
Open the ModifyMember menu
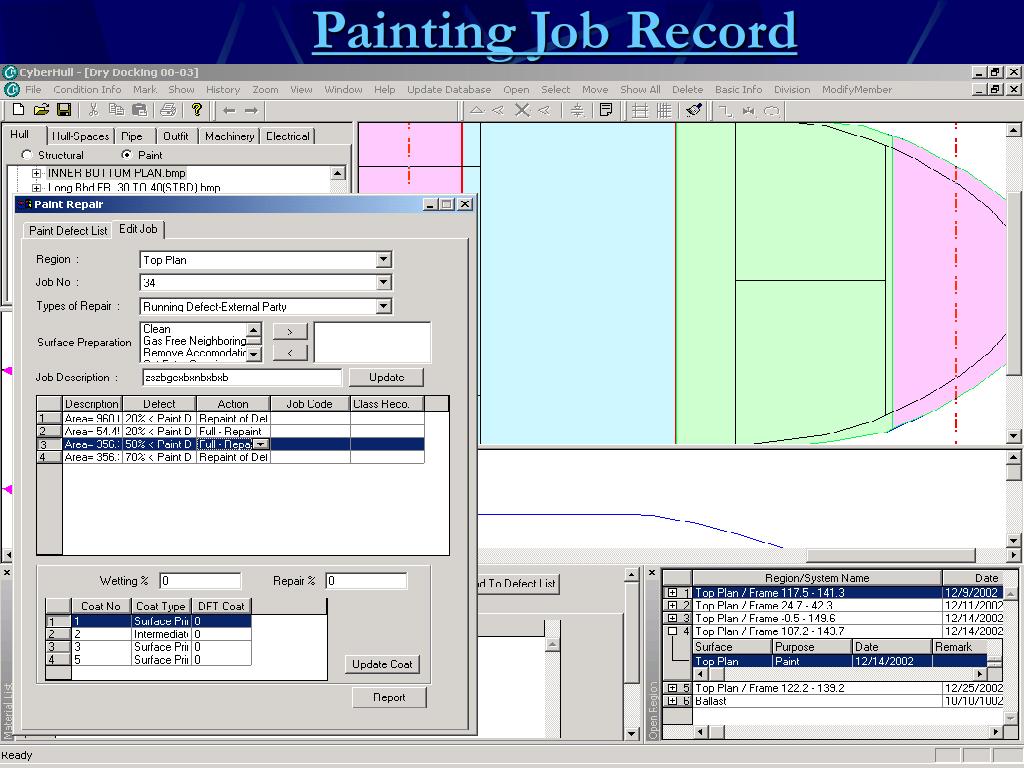click(x=857, y=89)
